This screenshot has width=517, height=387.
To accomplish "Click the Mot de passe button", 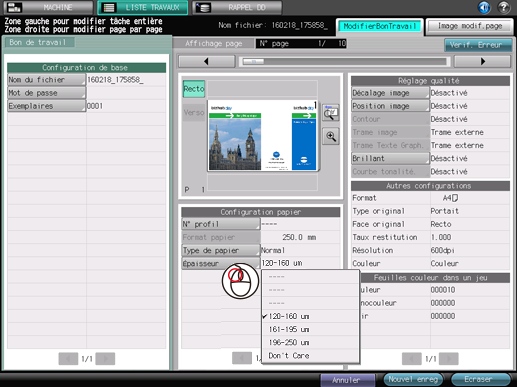I will 47,93.
